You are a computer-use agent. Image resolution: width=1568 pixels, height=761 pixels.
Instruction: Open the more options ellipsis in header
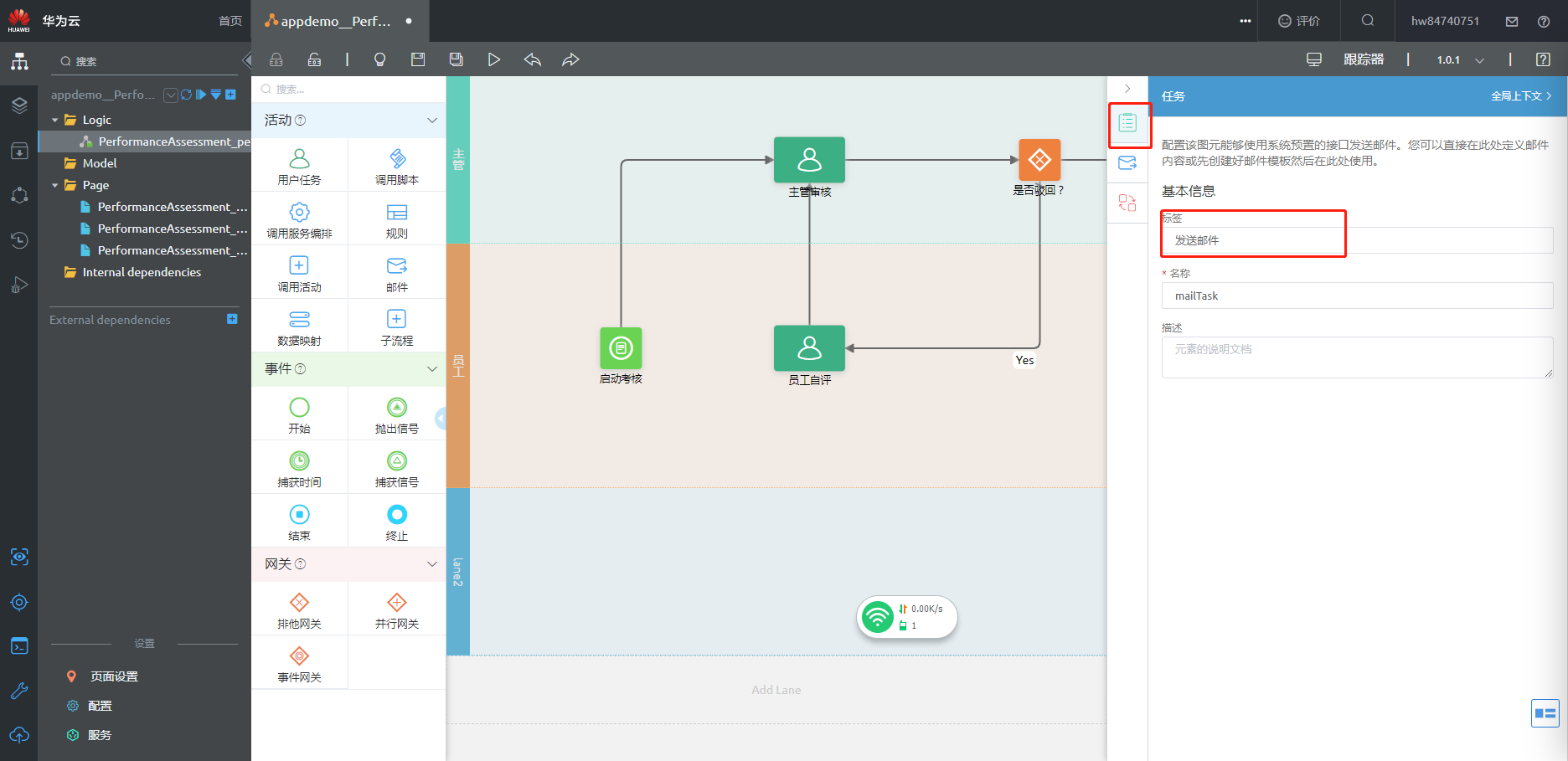(1246, 21)
